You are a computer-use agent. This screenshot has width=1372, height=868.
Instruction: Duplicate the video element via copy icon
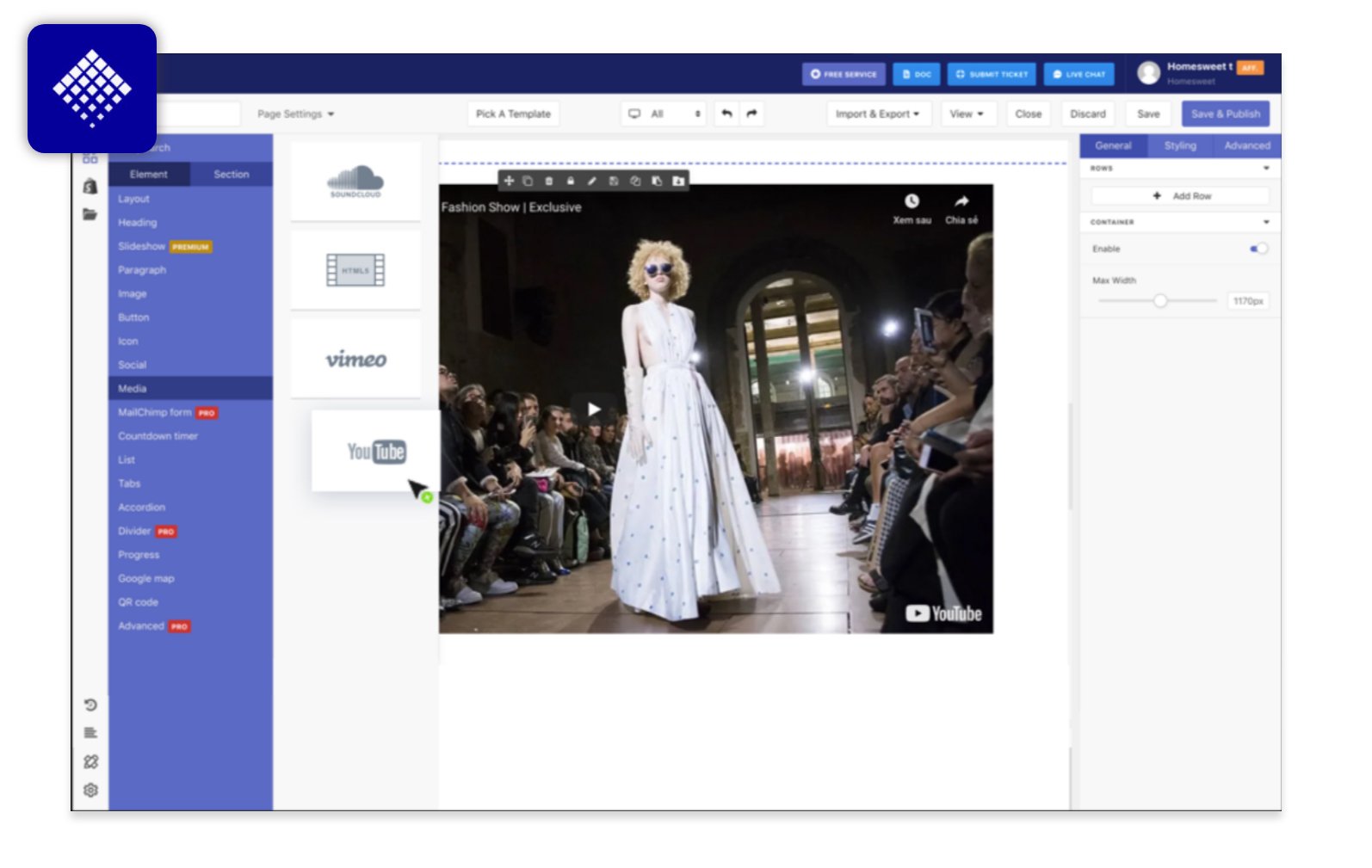coord(528,181)
